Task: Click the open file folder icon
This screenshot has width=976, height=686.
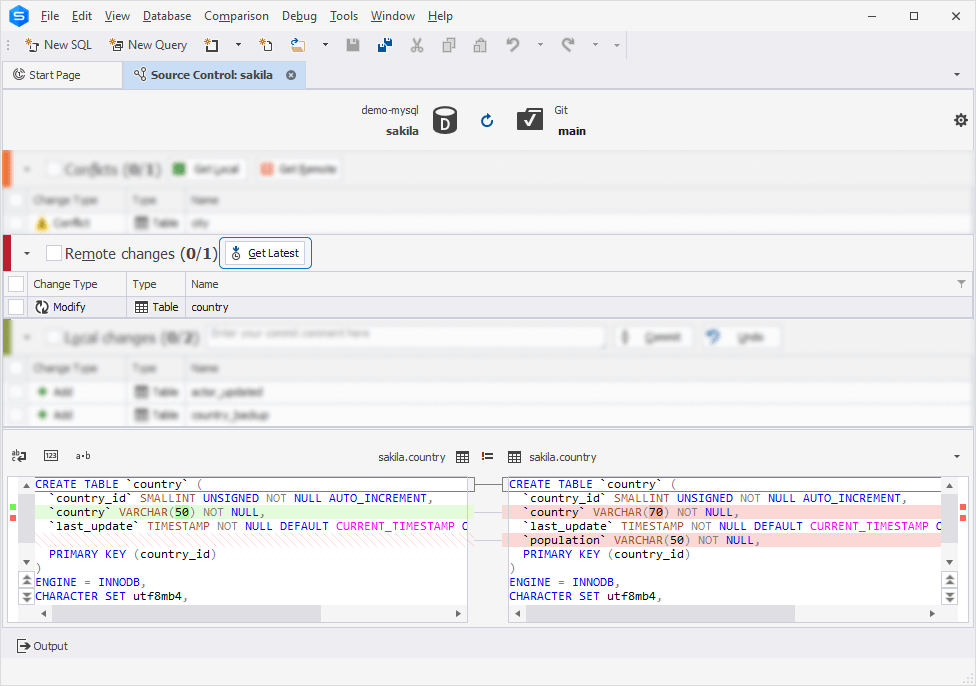Action: pos(298,45)
